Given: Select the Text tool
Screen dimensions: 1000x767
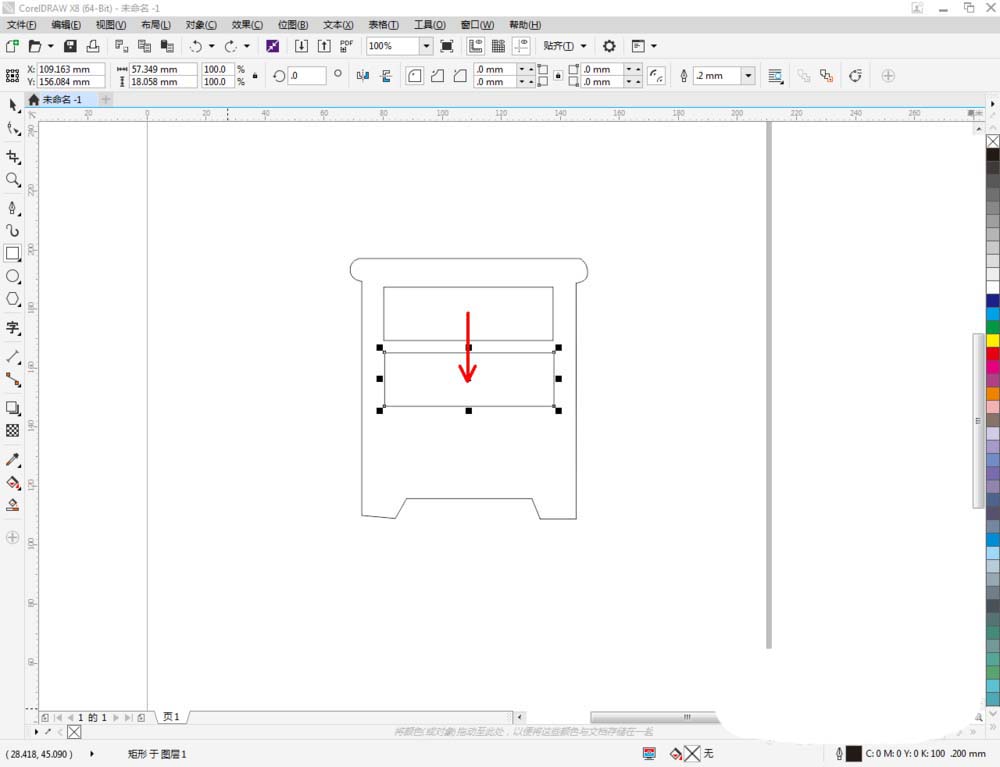Looking at the screenshot, I should [13, 328].
